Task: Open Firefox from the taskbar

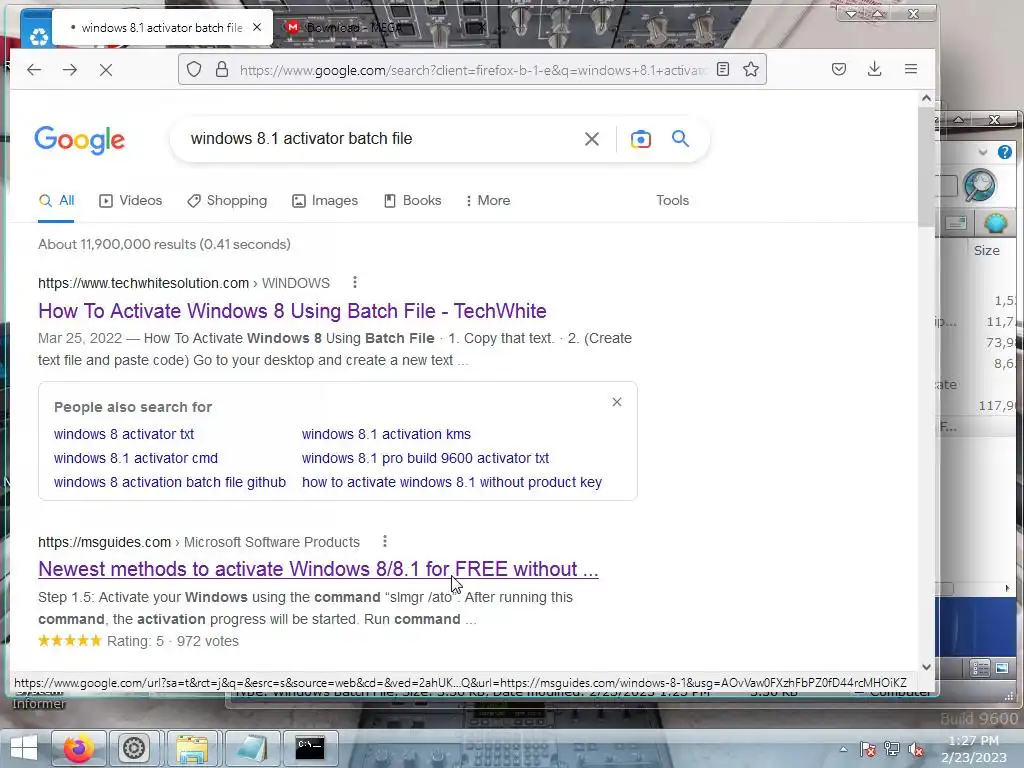Action: pyautogui.click(x=78, y=748)
